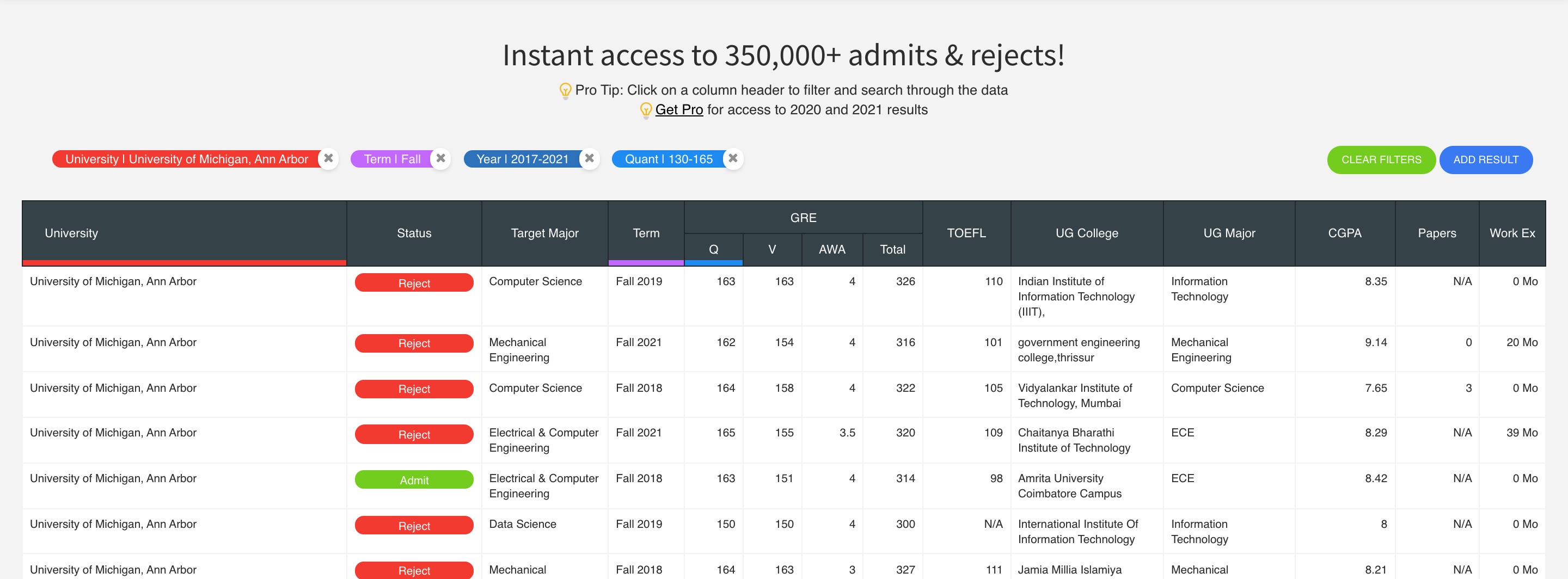This screenshot has height=579, width=1568.
Task: Click the CLEAR FILTERS button
Action: (1381, 160)
